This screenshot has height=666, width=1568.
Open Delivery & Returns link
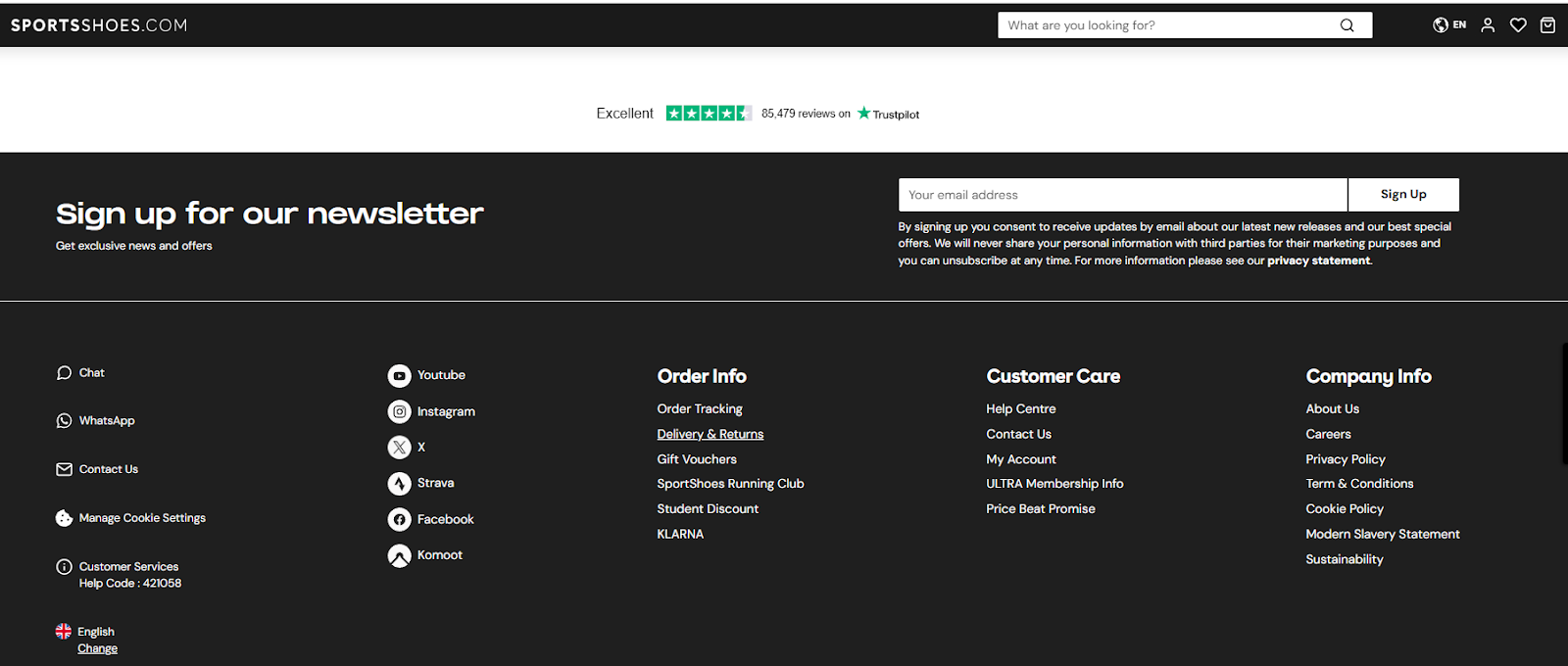(x=710, y=434)
